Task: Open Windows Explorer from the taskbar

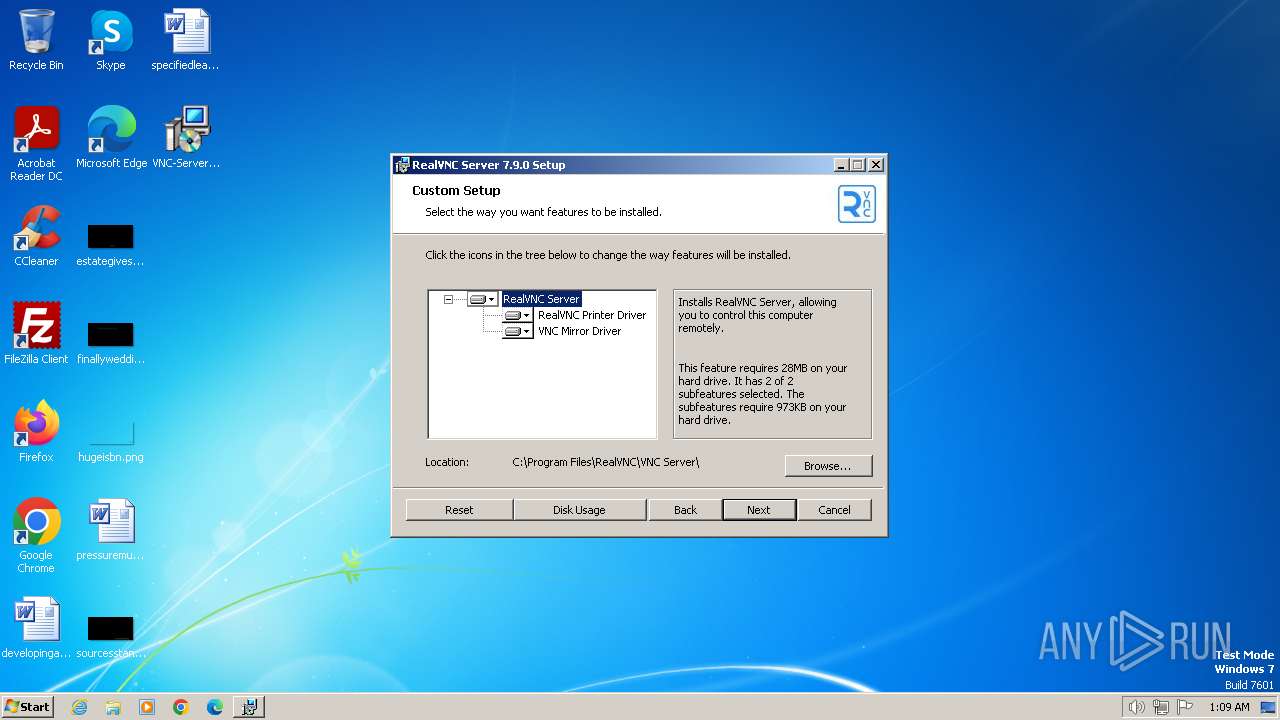Action: 113,707
